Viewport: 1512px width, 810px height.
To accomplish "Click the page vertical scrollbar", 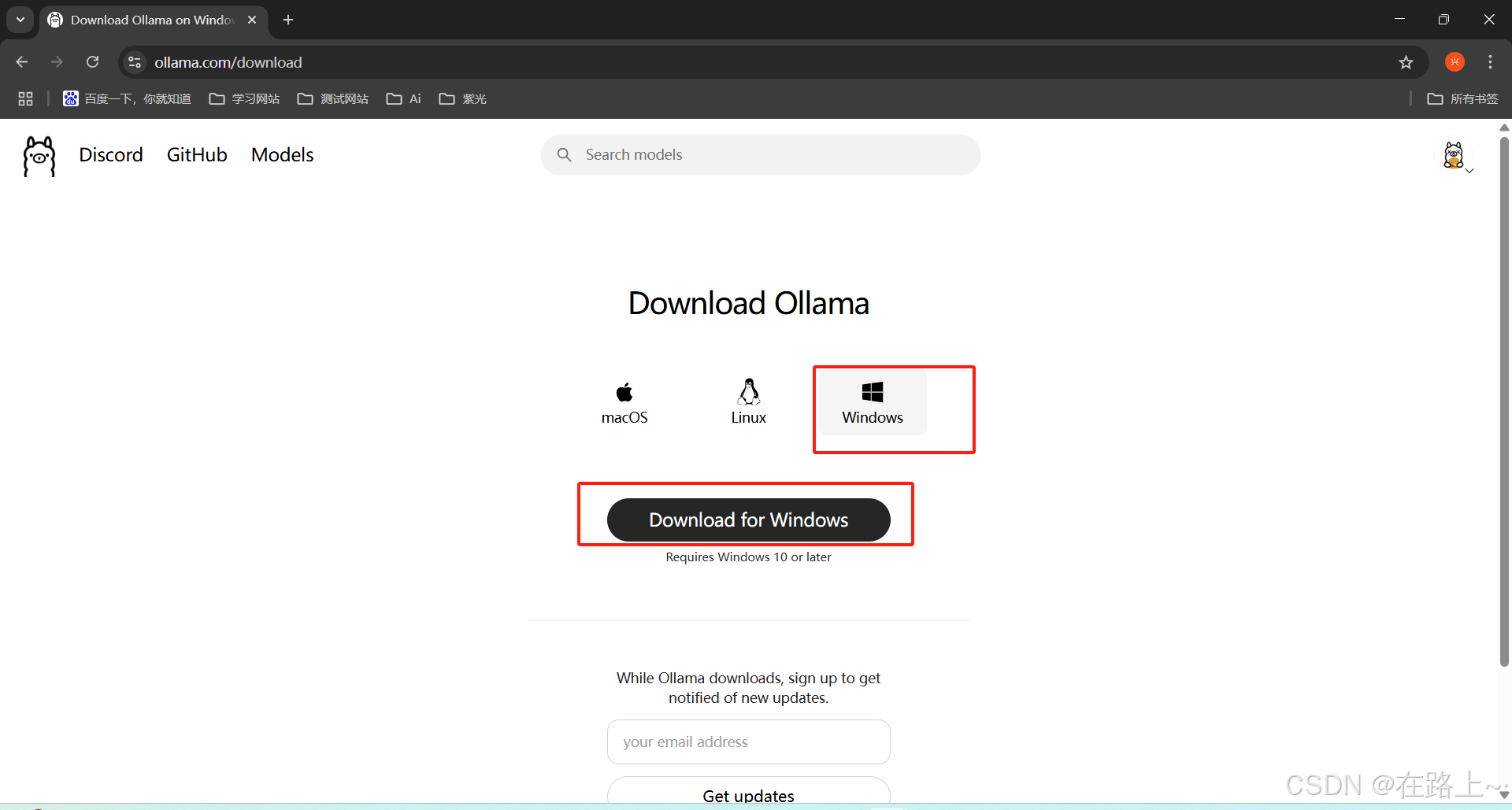I will coord(1504,401).
